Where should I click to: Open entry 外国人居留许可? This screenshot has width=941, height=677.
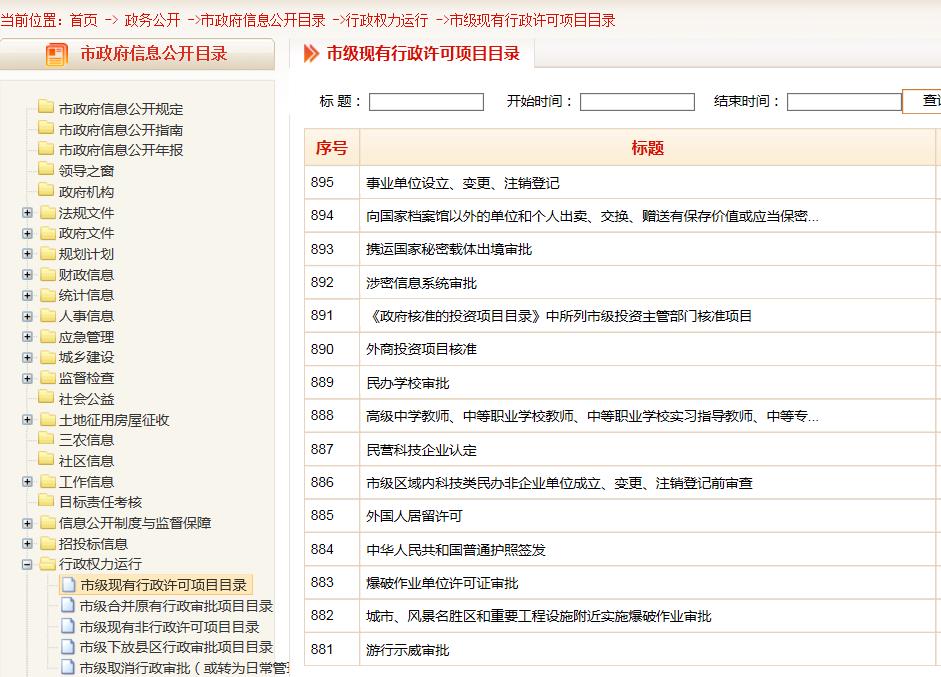click(x=414, y=516)
